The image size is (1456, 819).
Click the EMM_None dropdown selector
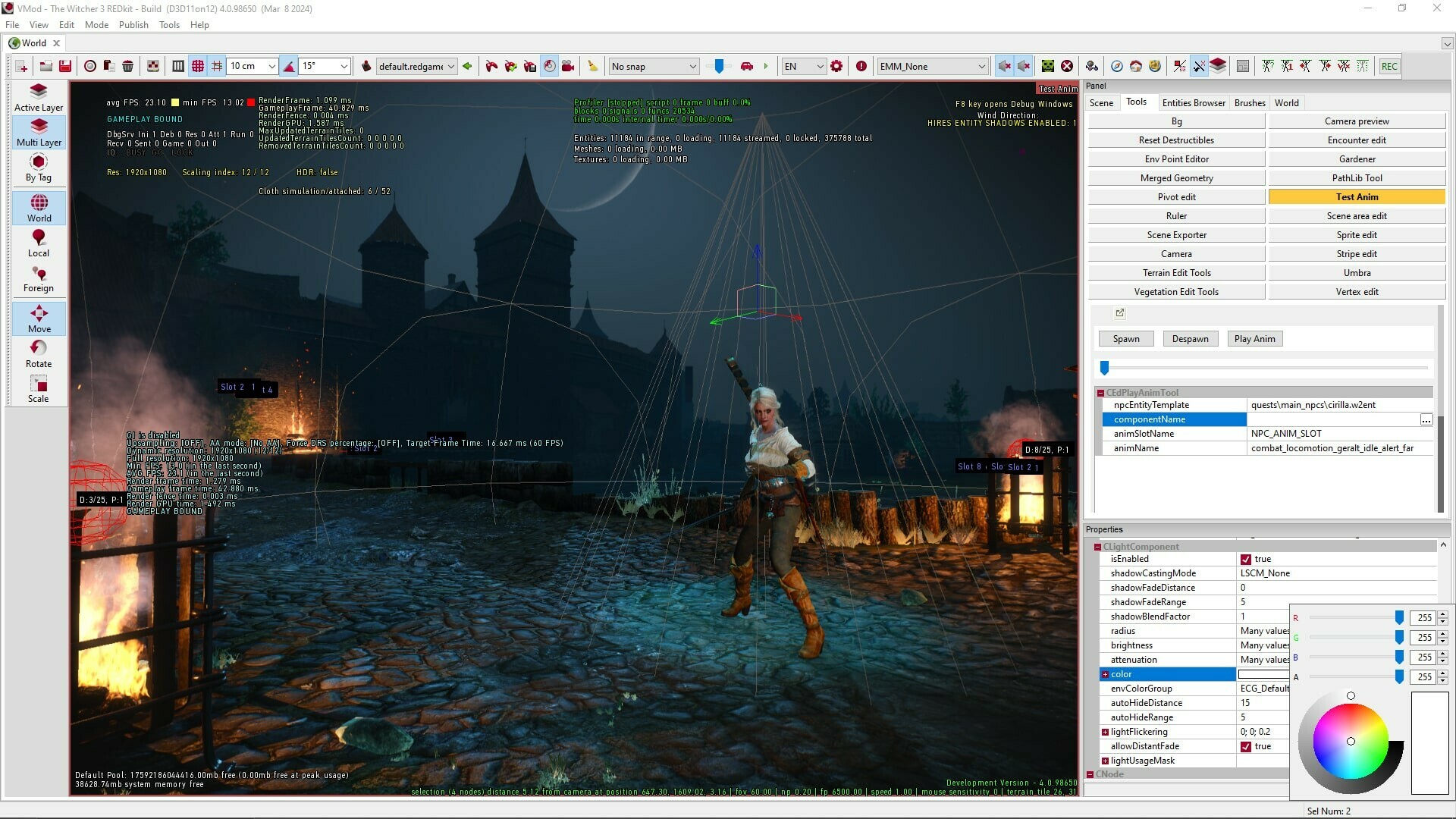(929, 66)
